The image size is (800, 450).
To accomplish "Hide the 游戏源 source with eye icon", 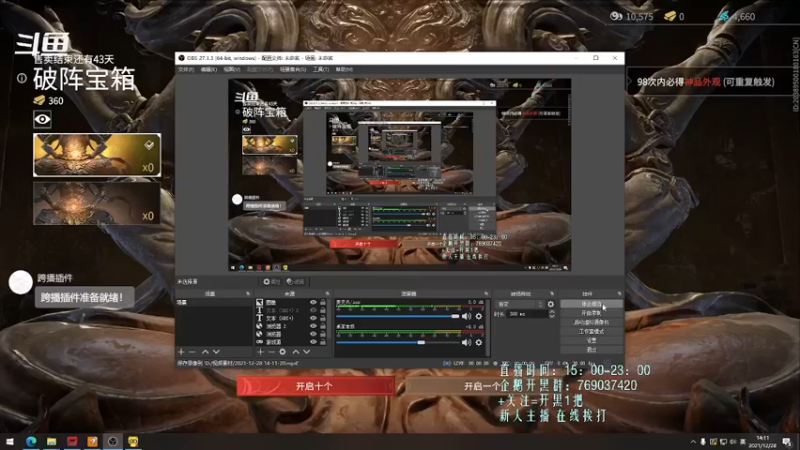I will [x=313, y=342].
